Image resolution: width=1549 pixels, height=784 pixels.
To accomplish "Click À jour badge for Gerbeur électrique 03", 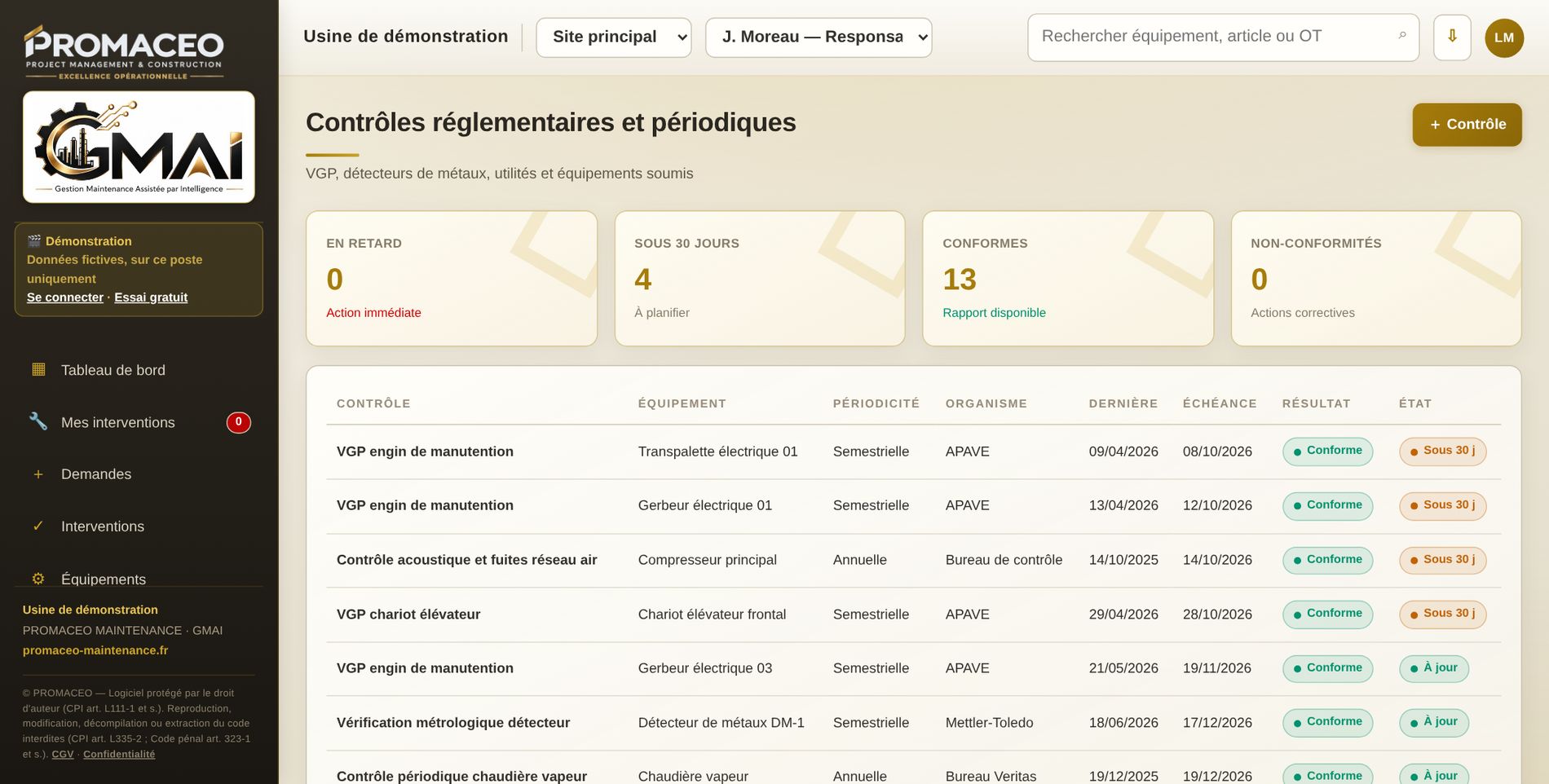I will [1434, 668].
